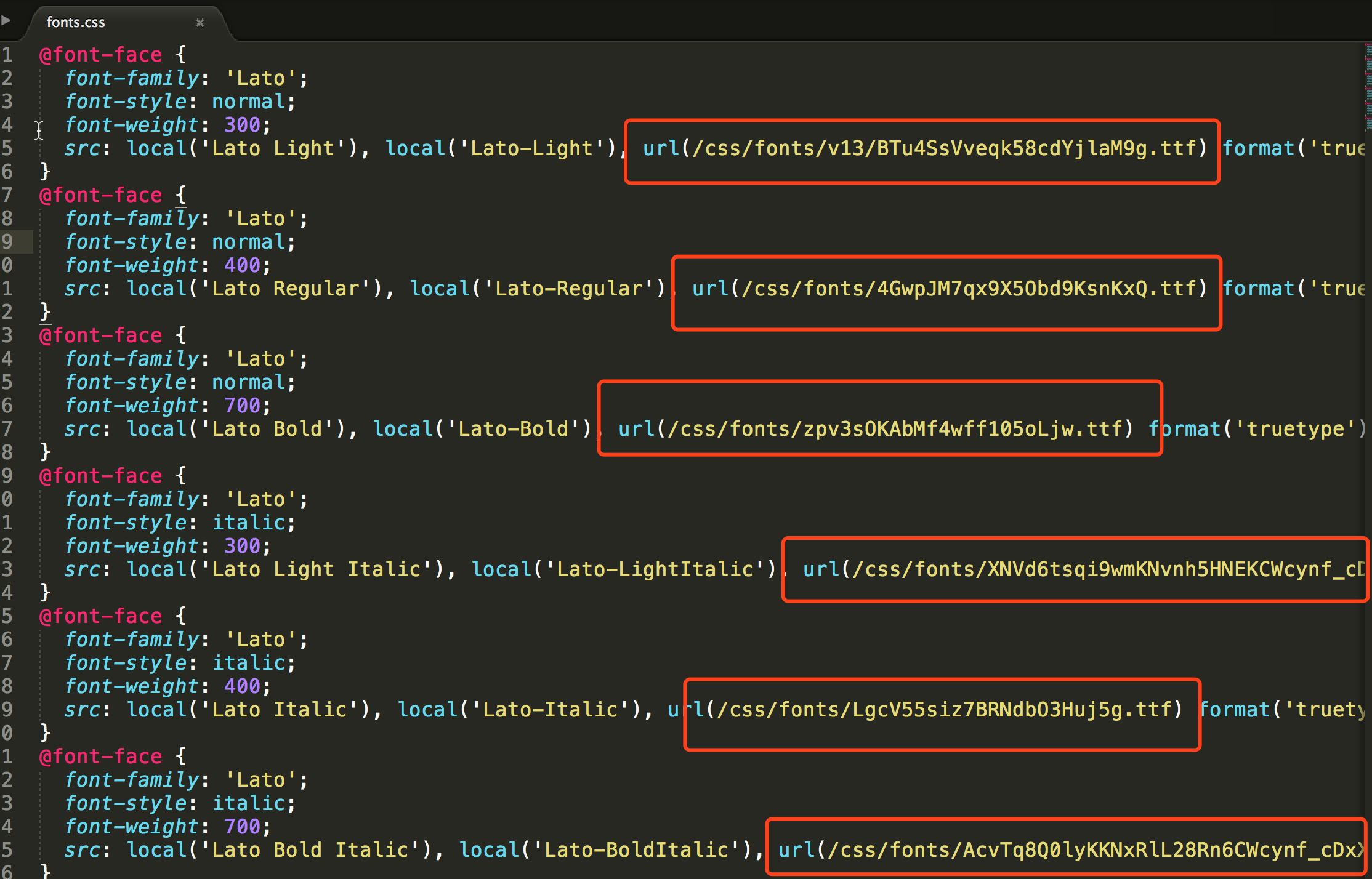This screenshot has width=1372, height=879.
Task: Click the font-weight value 400 under normal style
Action: pos(242,265)
